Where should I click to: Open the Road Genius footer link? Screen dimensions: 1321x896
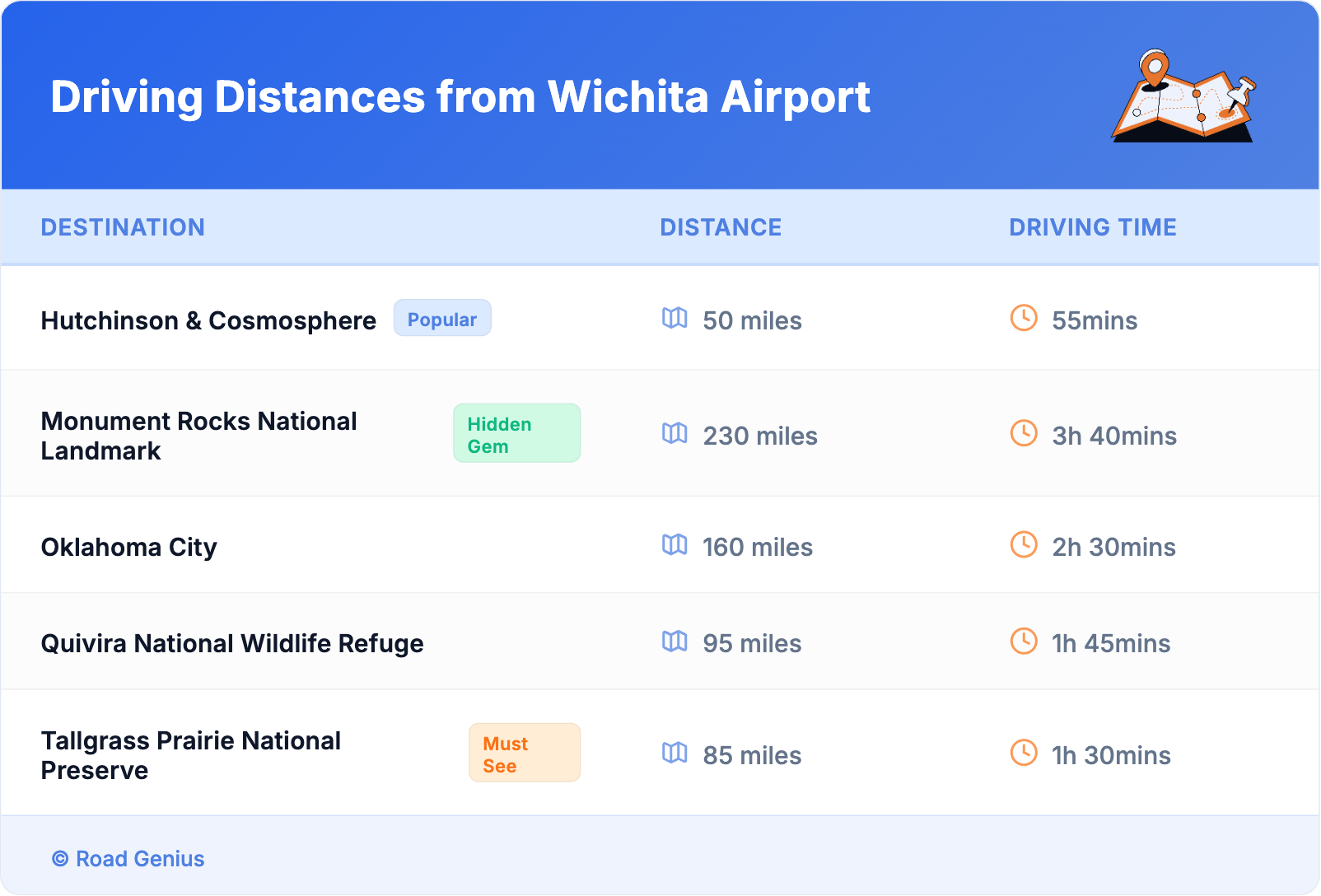(x=139, y=859)
